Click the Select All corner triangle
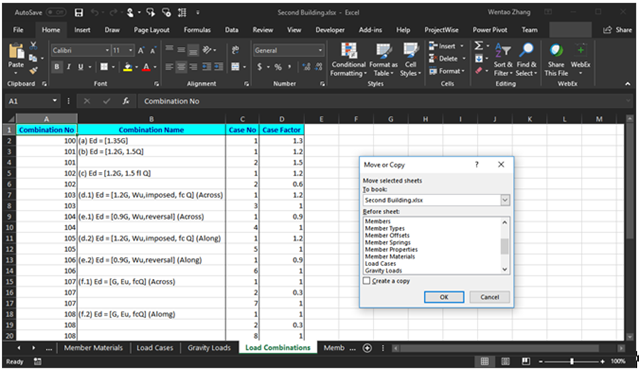Image resolution: width=639 pixels, height=369 pixels. [x=11, y=119]
